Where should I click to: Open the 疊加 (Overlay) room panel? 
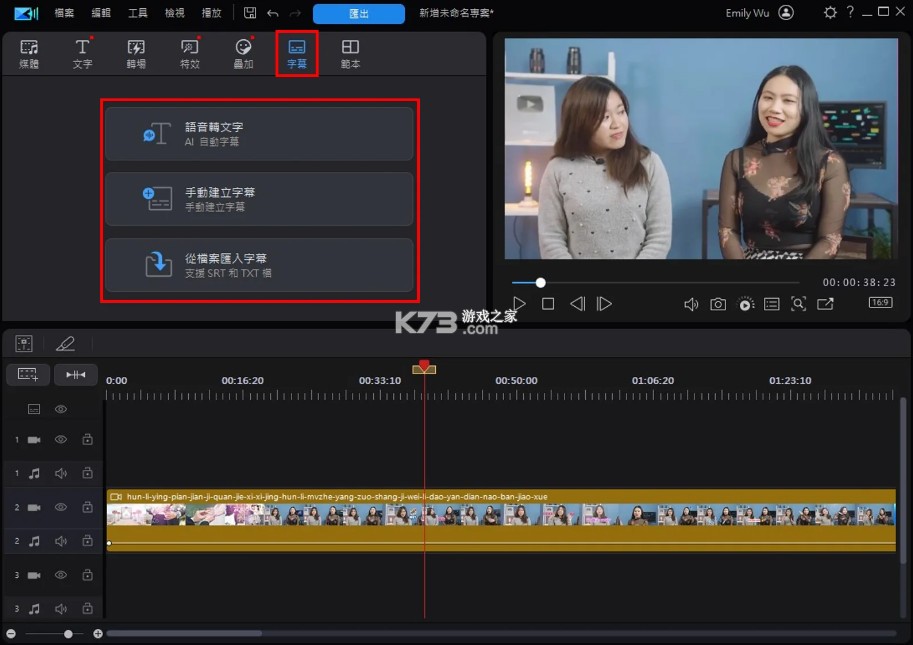[x=243, y=53]
